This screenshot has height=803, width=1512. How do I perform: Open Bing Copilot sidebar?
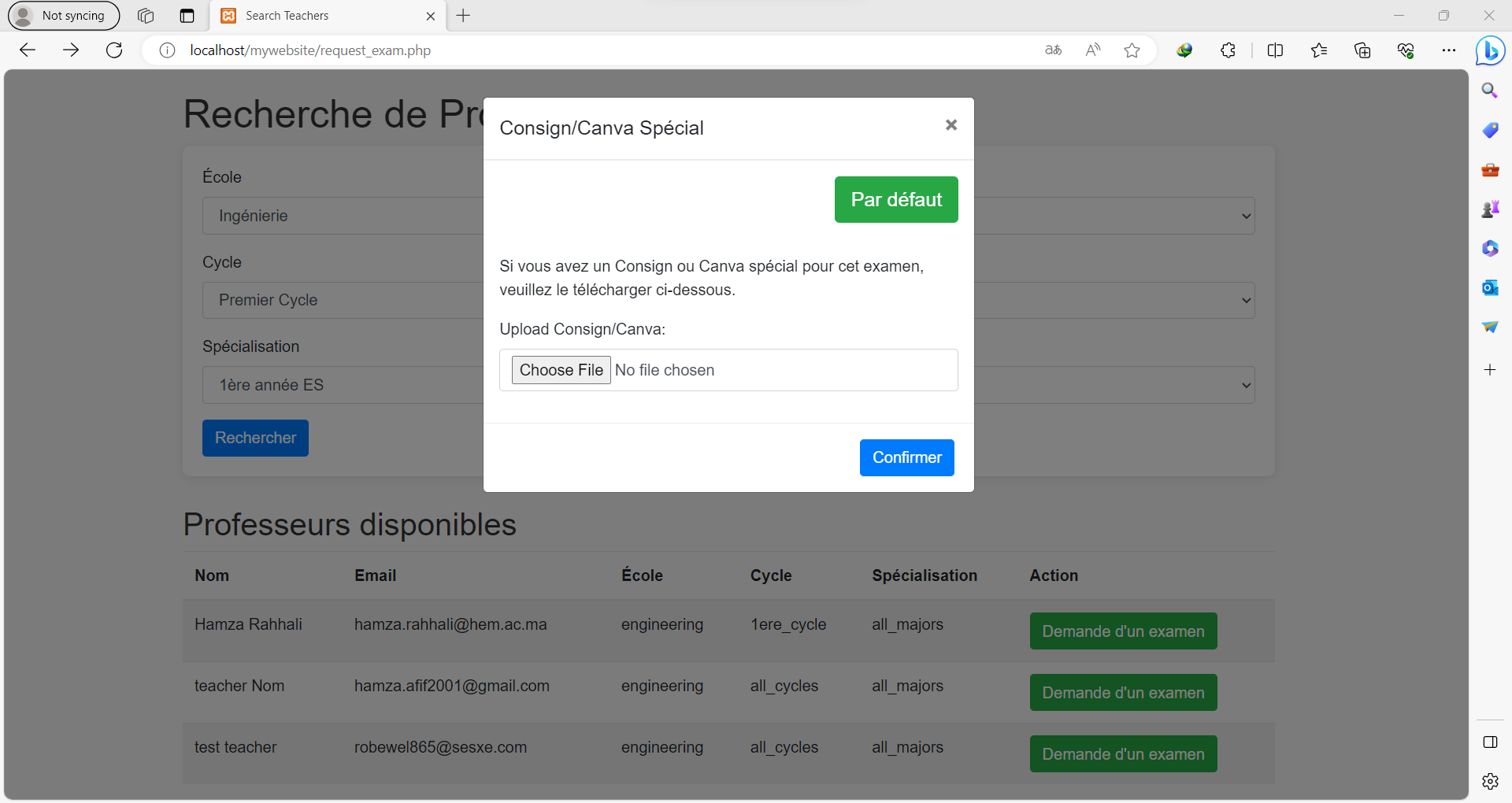(1490, 51)
